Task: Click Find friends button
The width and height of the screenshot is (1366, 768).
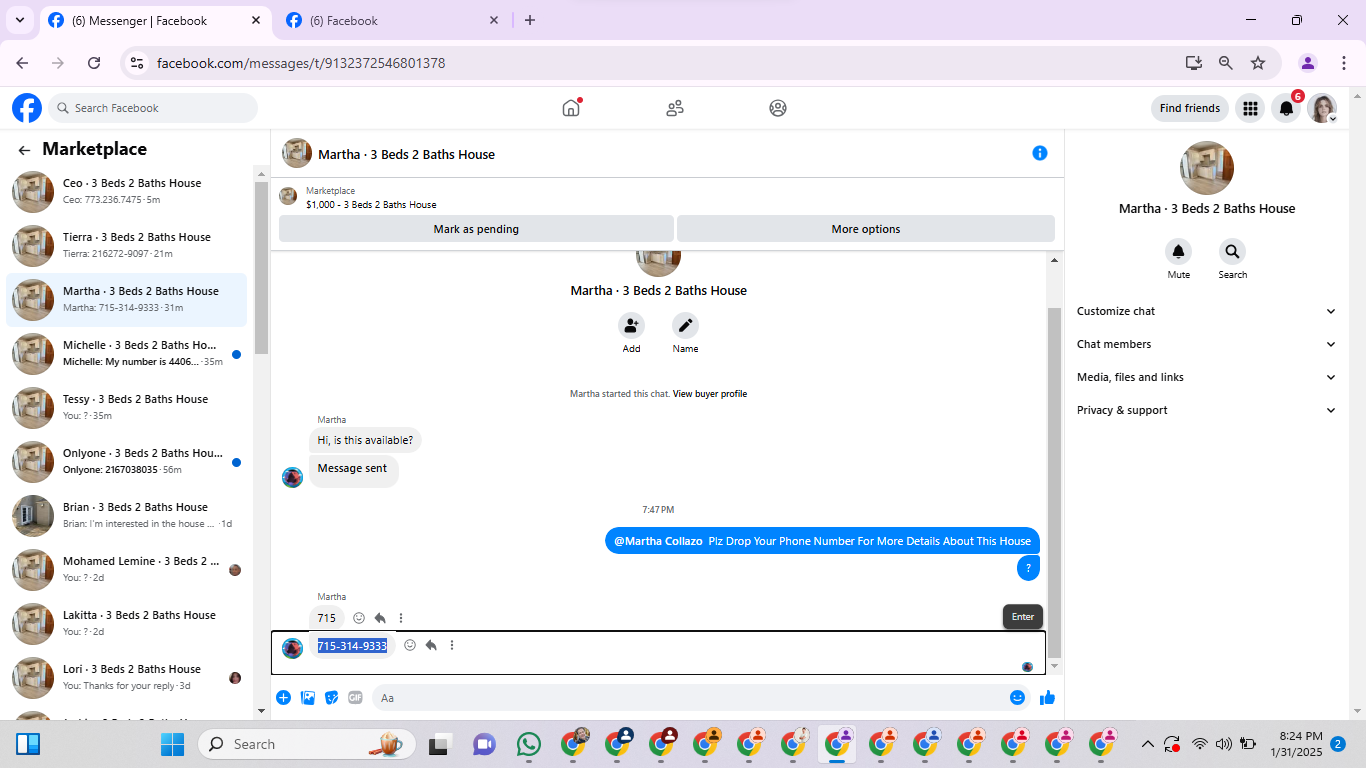Action: pyautogui.click(x=1189, y=108)
